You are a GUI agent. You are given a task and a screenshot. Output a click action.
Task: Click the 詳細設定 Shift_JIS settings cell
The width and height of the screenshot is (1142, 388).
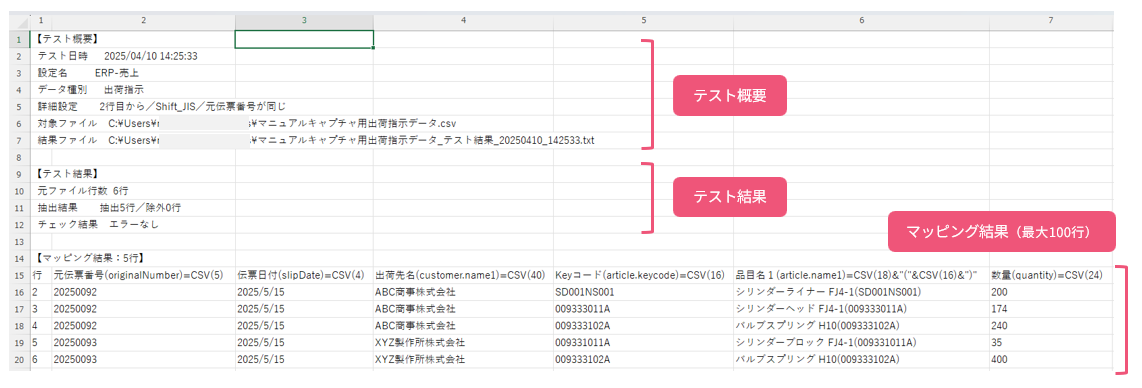click(162, 106)
